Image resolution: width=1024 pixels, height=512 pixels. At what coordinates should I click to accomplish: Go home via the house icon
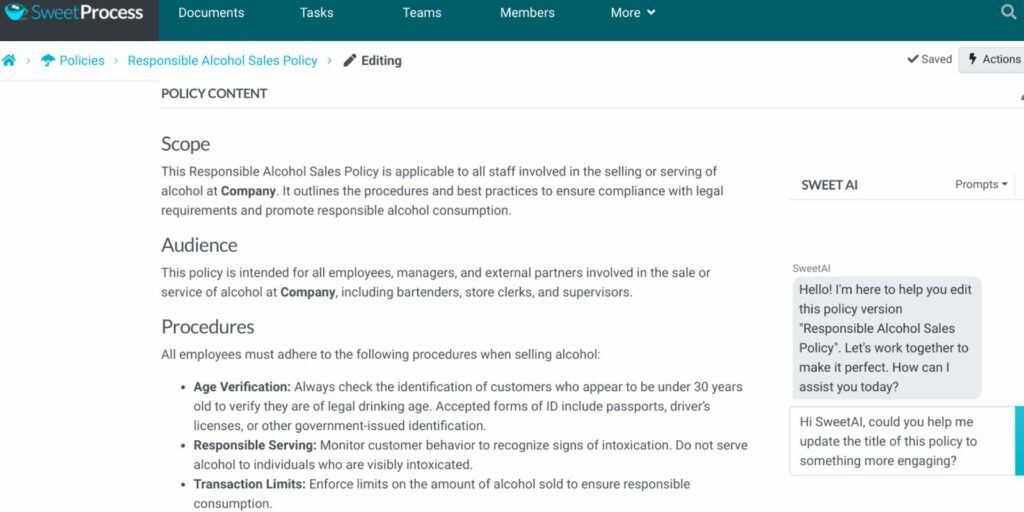click(x=8, y=61)
